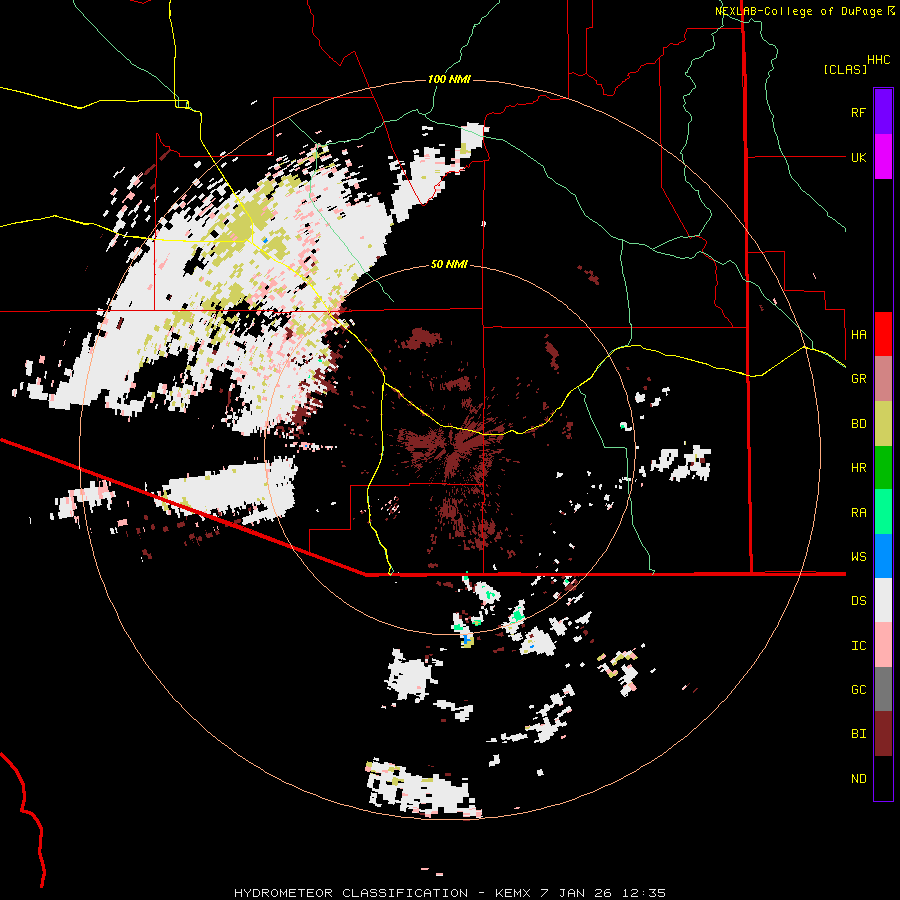Pick the RA bright green legend swatch
The height and width of the screenshot is (900, 900).
883,512
